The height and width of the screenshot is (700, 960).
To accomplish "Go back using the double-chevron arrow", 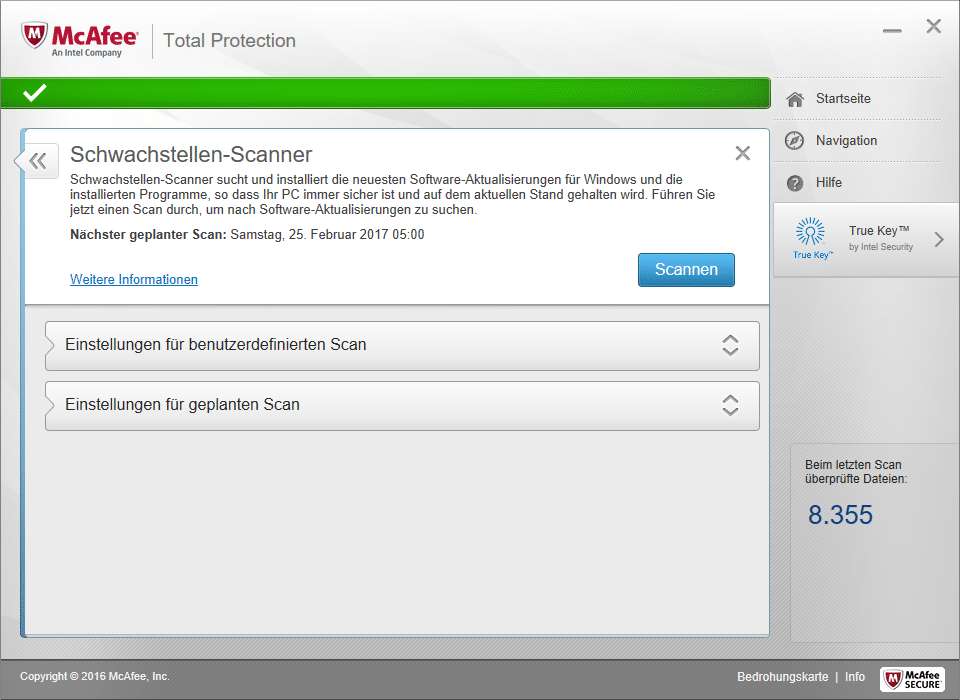I will pos(38,160).
